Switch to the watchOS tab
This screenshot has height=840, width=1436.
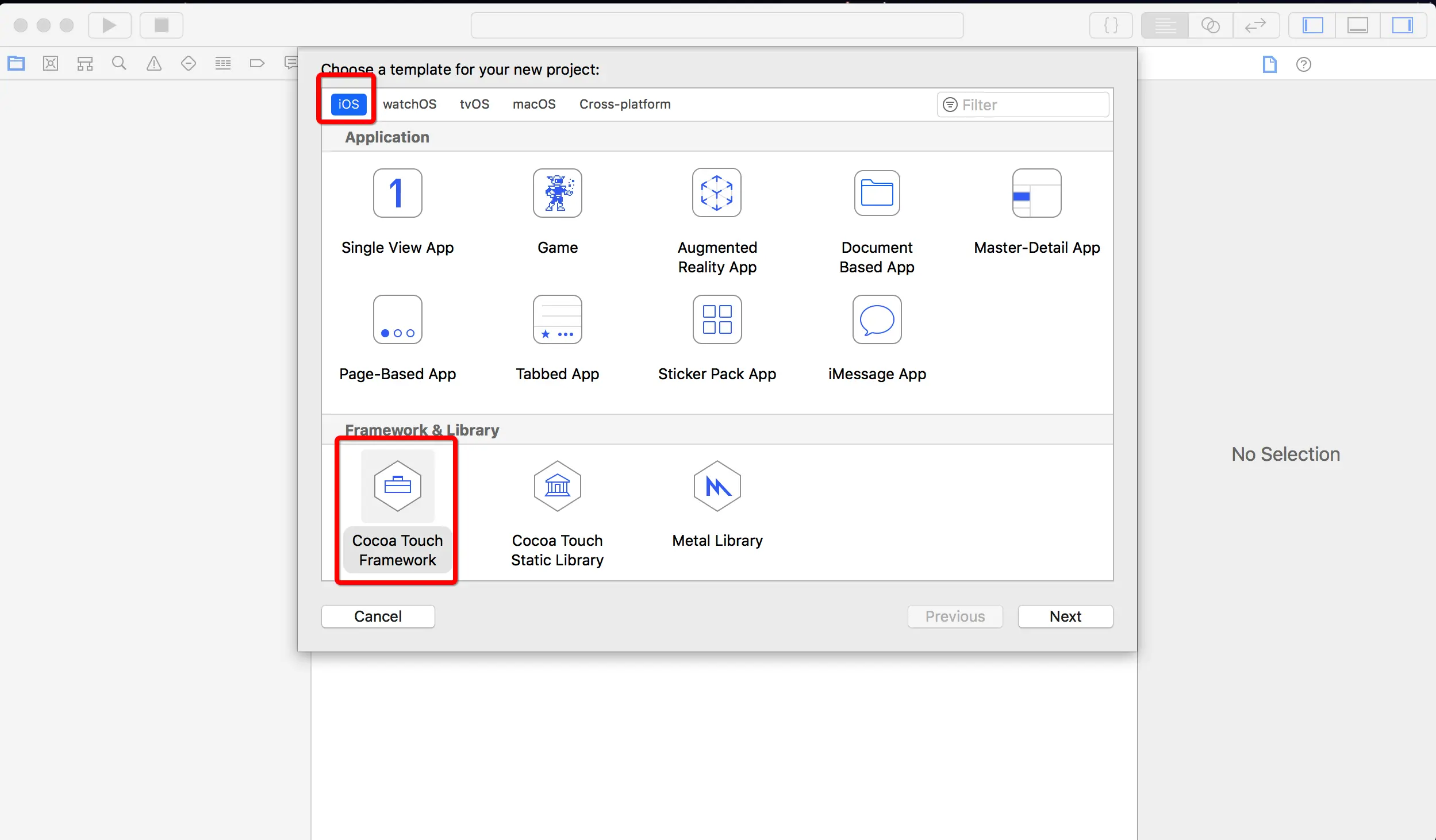[x=409, y=104]
